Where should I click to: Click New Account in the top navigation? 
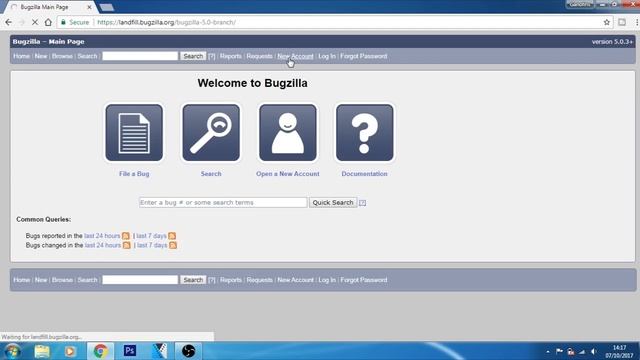pos(296,56)
